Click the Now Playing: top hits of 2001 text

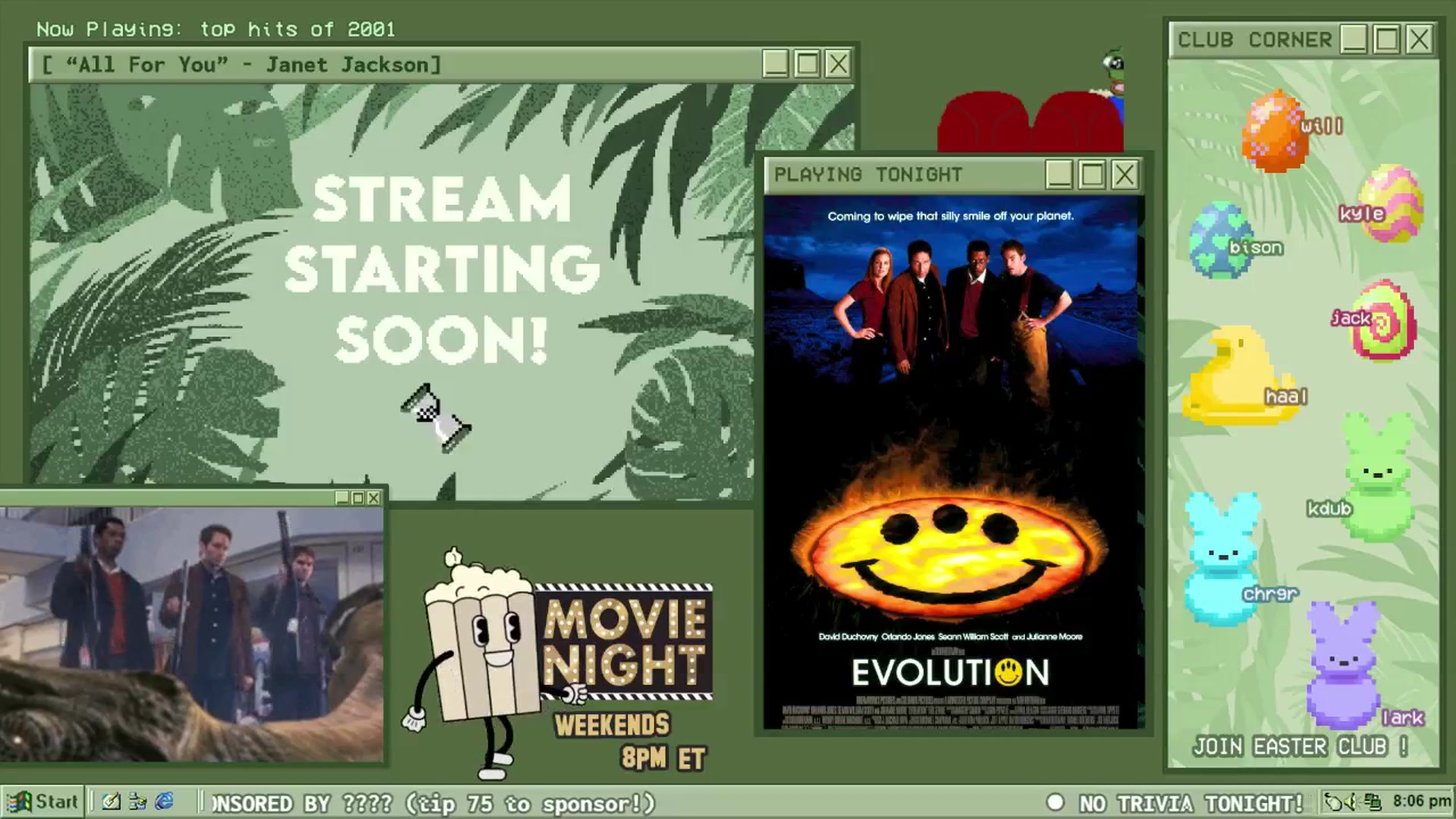[216, 29]
